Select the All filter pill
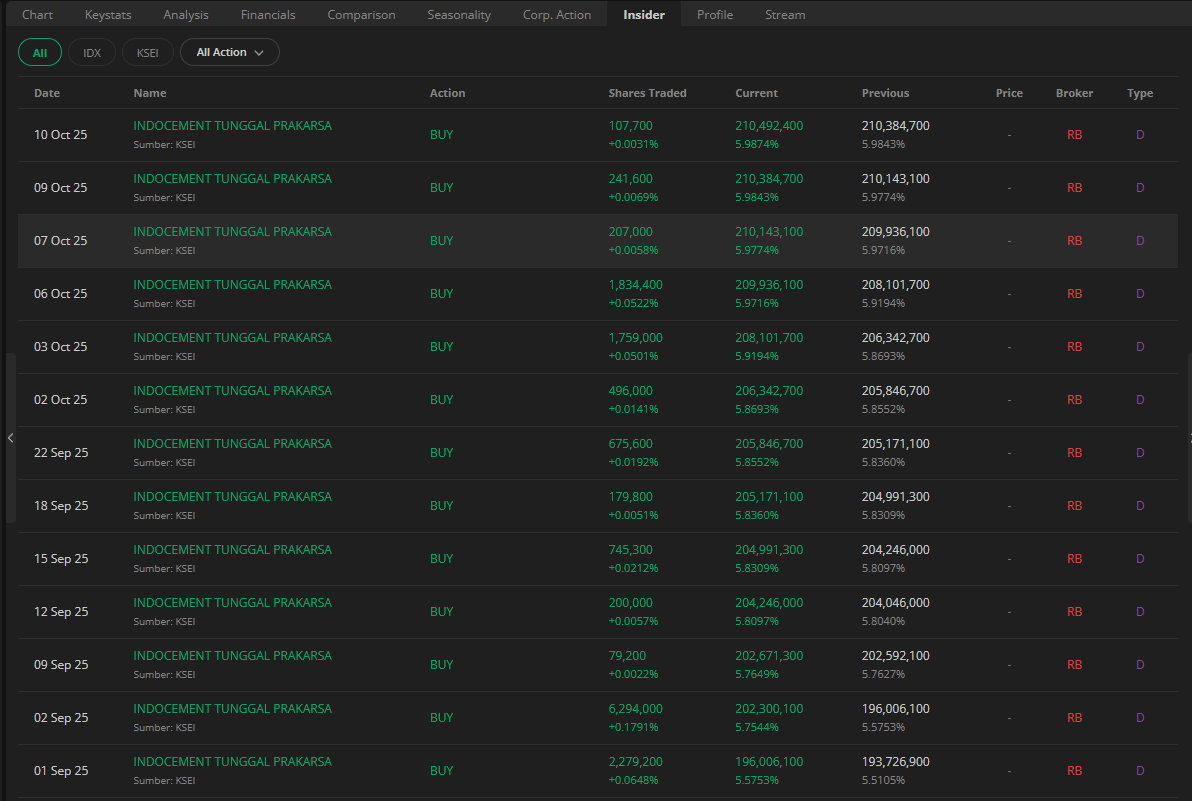Image resolution: width=1192 pixels, height=801 pixels. coord(40,52)
